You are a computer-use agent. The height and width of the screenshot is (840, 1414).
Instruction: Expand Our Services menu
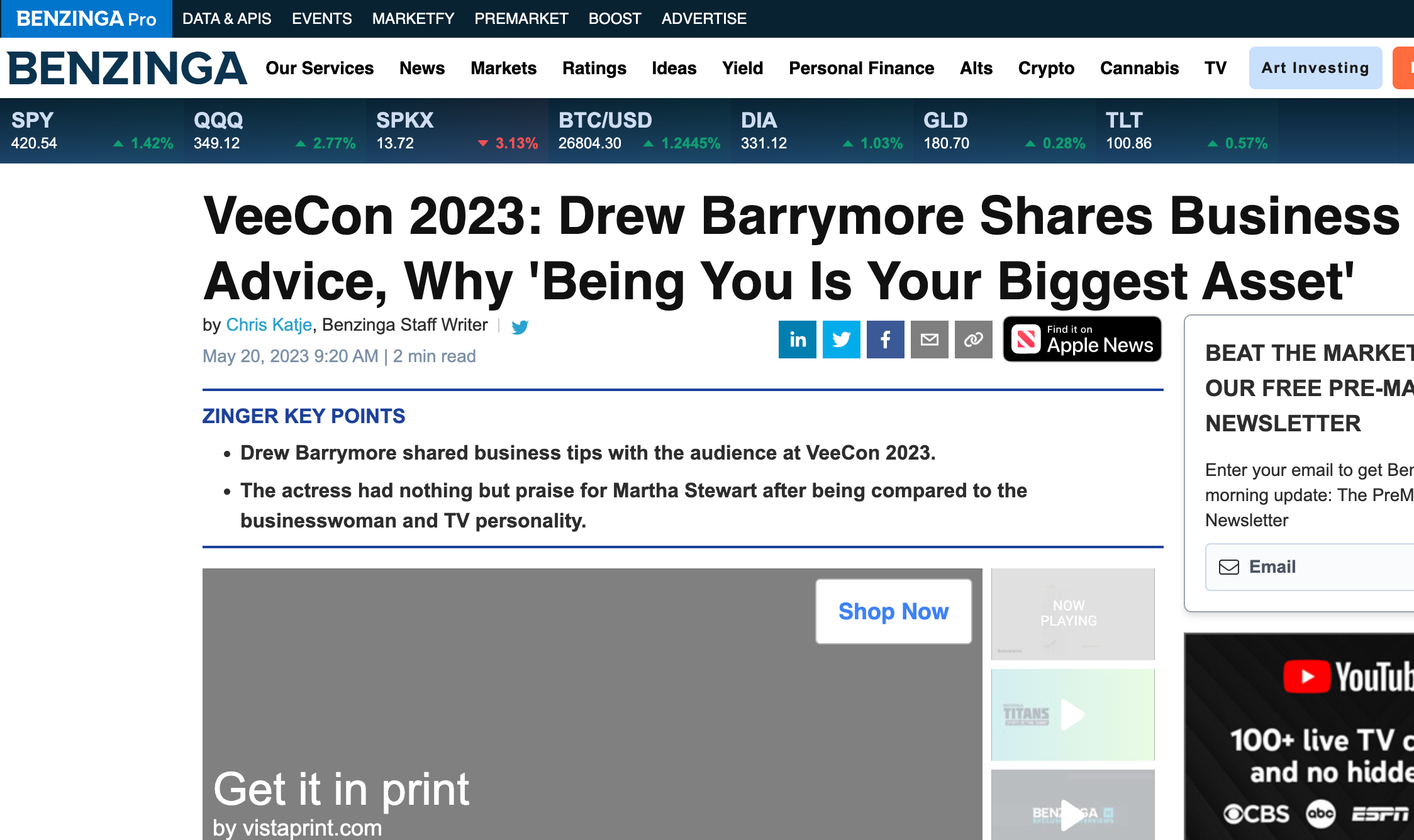[x=320, y=68]
